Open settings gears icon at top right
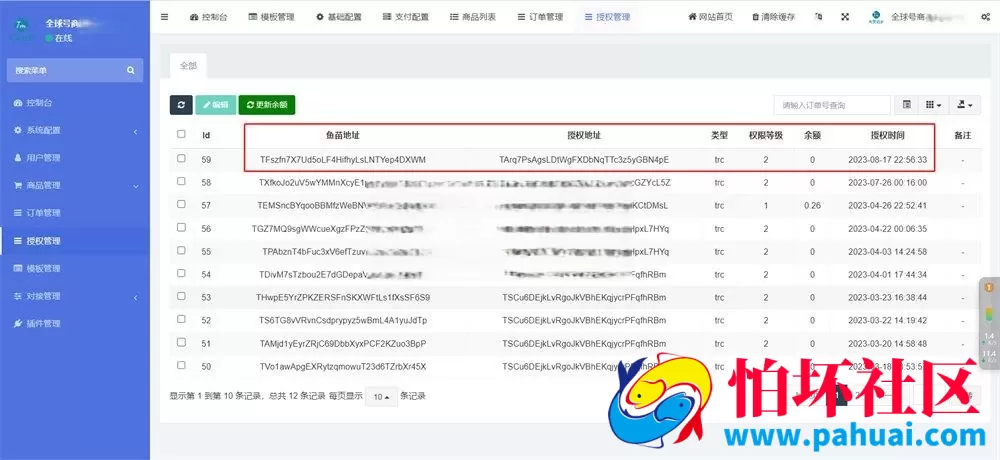Viewport: 1000px width, 460px height. click(x=985, y=17)
